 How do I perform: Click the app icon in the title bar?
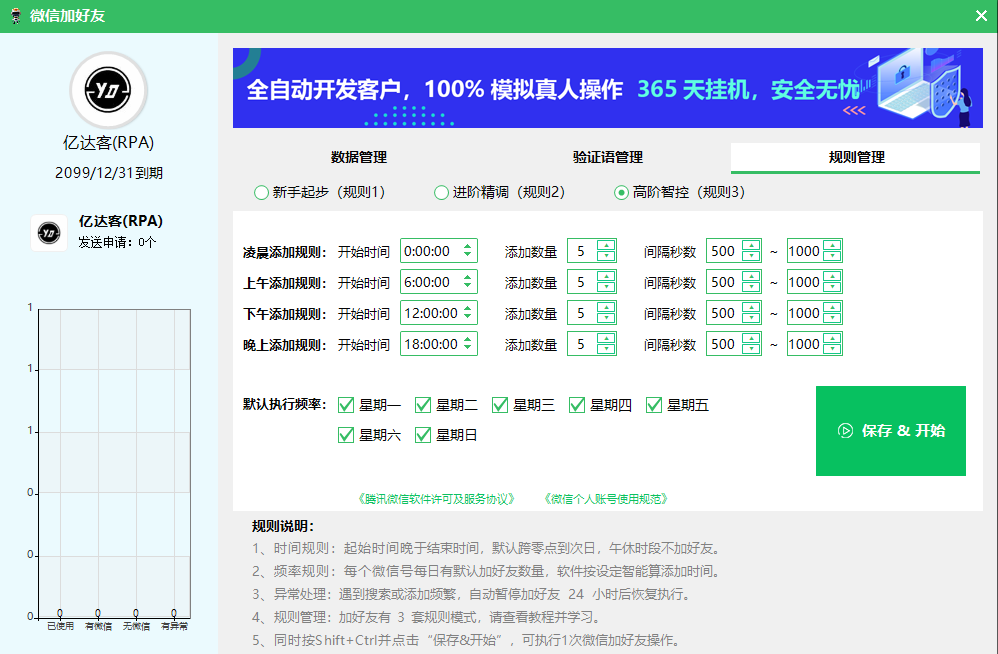point(16,15)
